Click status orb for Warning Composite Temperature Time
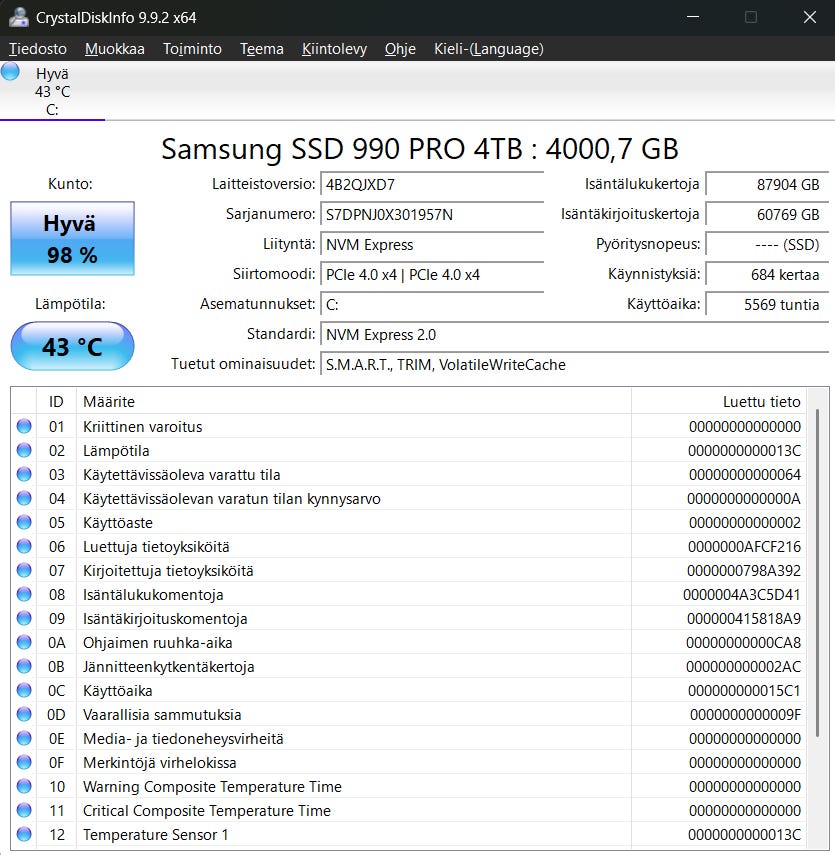 pos(24,786)
